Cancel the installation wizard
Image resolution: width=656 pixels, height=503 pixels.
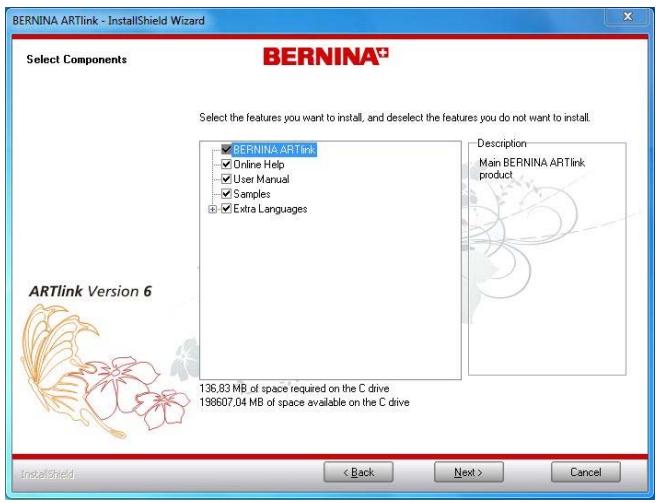pyautogui.click(x=586, y=472)
